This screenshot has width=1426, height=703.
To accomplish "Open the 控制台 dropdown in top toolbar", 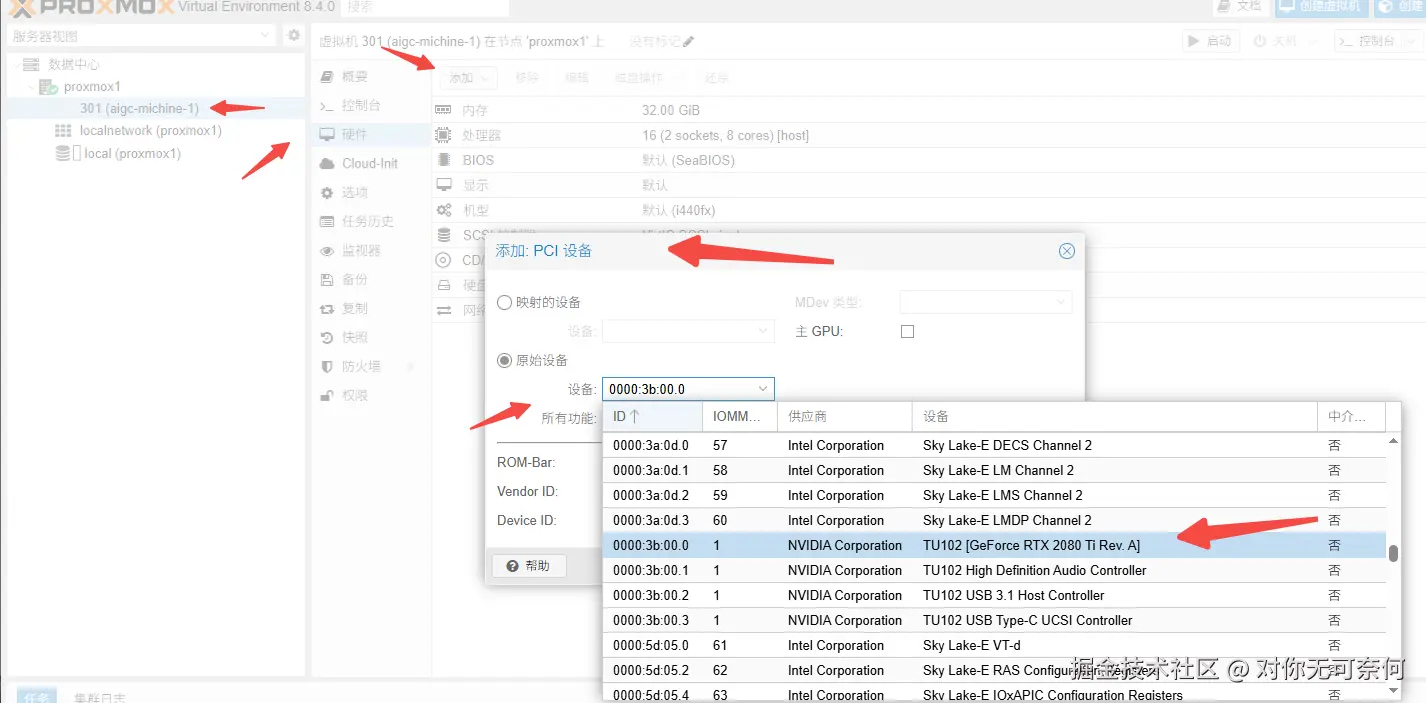I will [1378, 41].
